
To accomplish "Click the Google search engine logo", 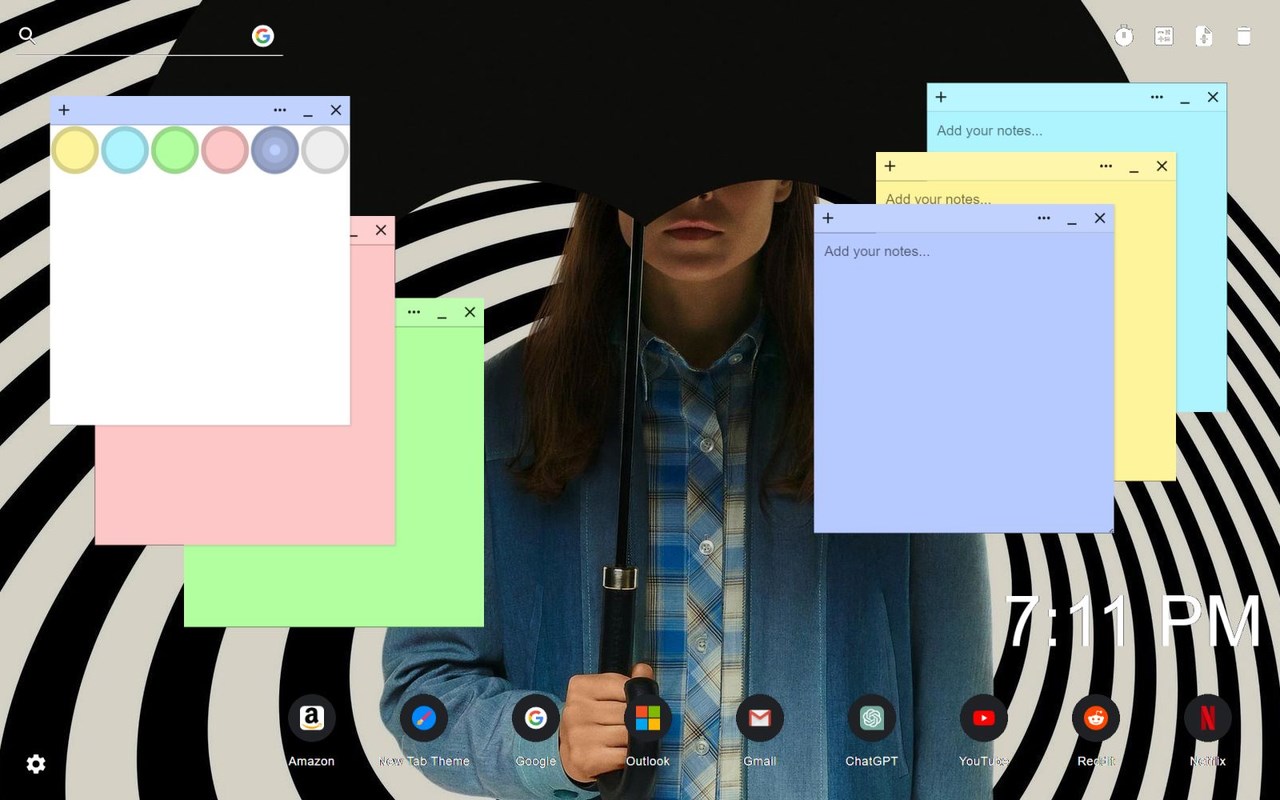I will (263, 36).
